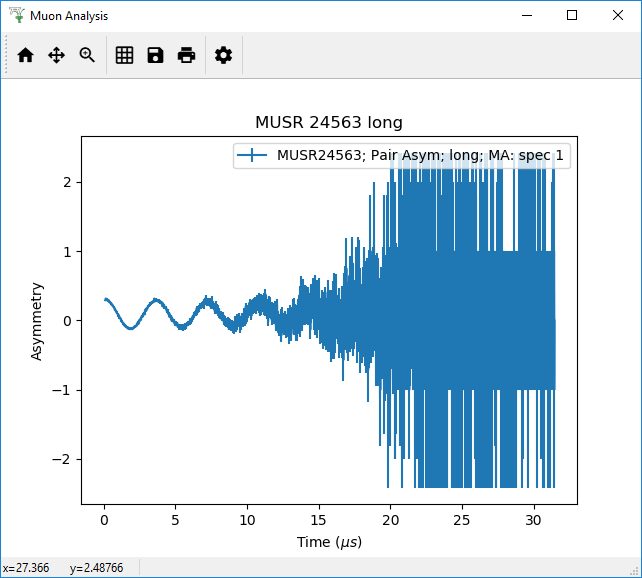Viewport: 642px width, 578px height.
Task: Print the plot with the printer icon
Action: [x=186, y=56]
